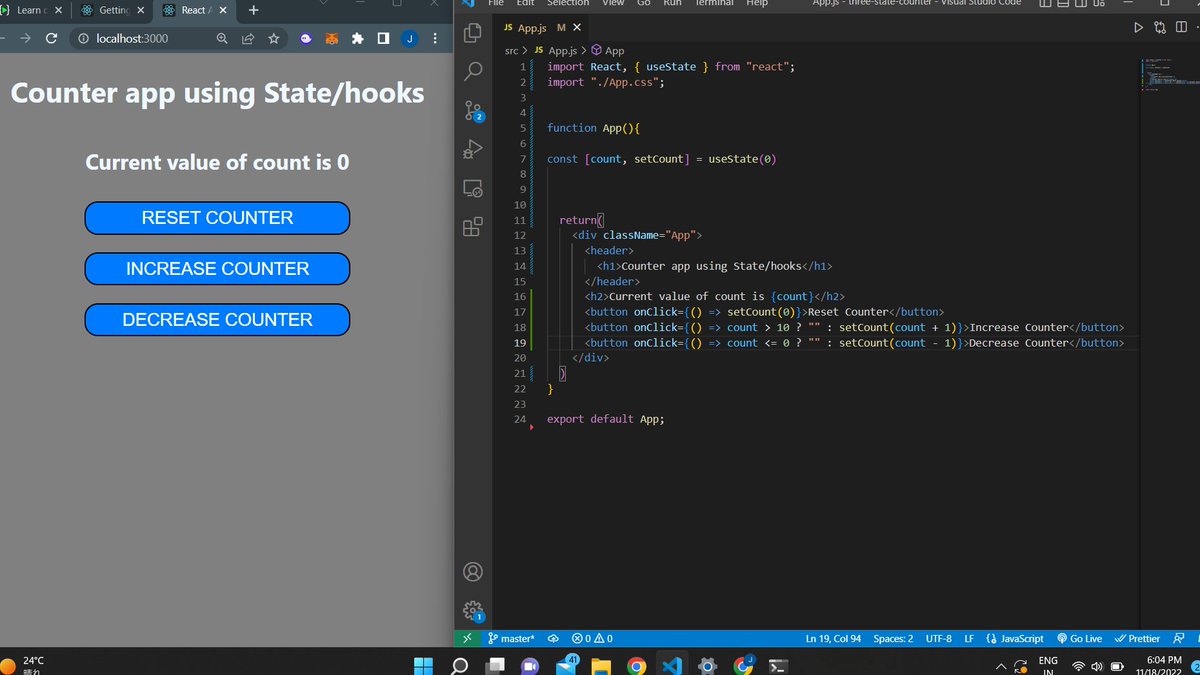
Task: Switch to the Learn Chrome tab
Action: tap(29, 10)
